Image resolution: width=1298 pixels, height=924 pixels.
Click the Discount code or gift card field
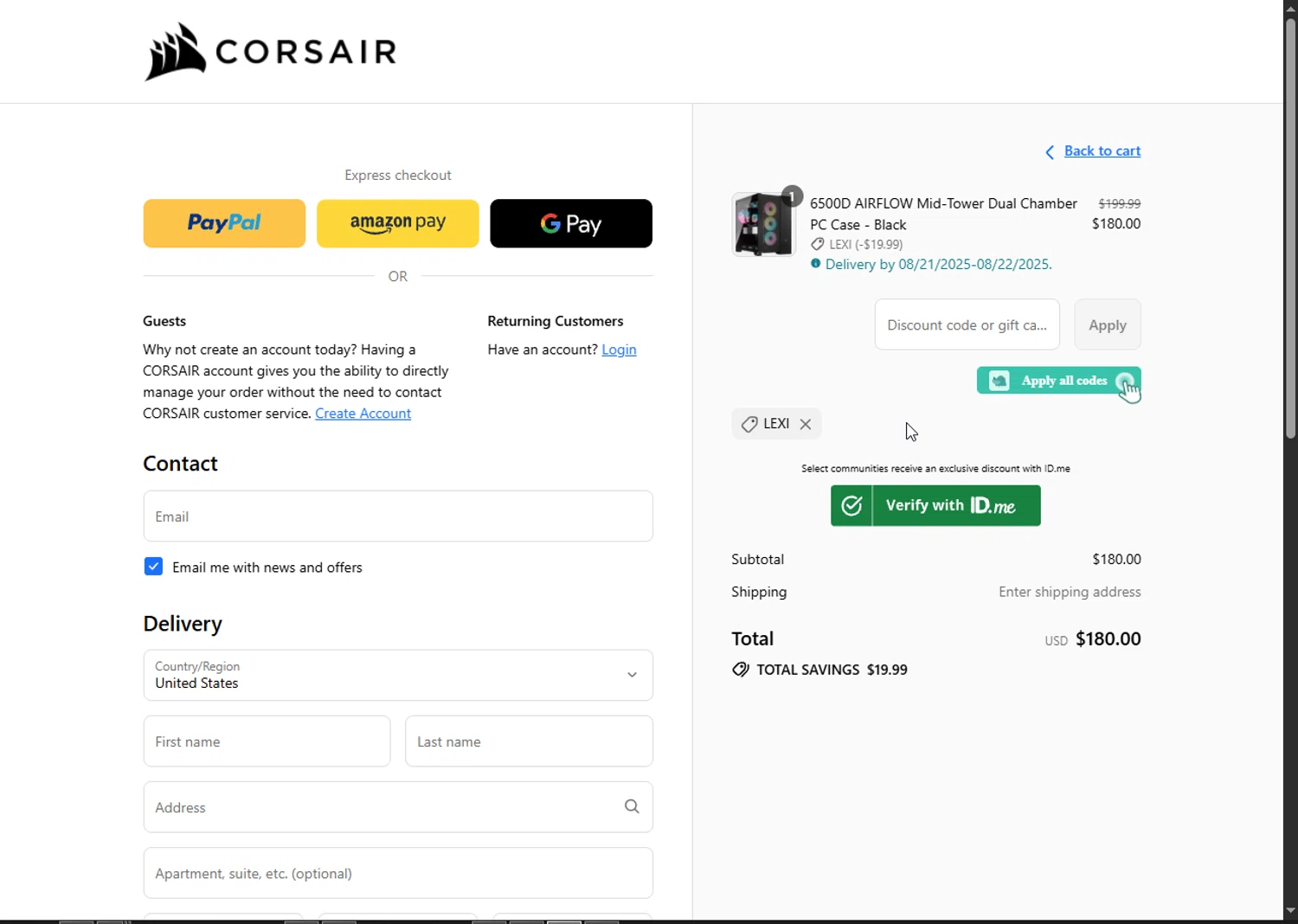[x=967, y=324]
